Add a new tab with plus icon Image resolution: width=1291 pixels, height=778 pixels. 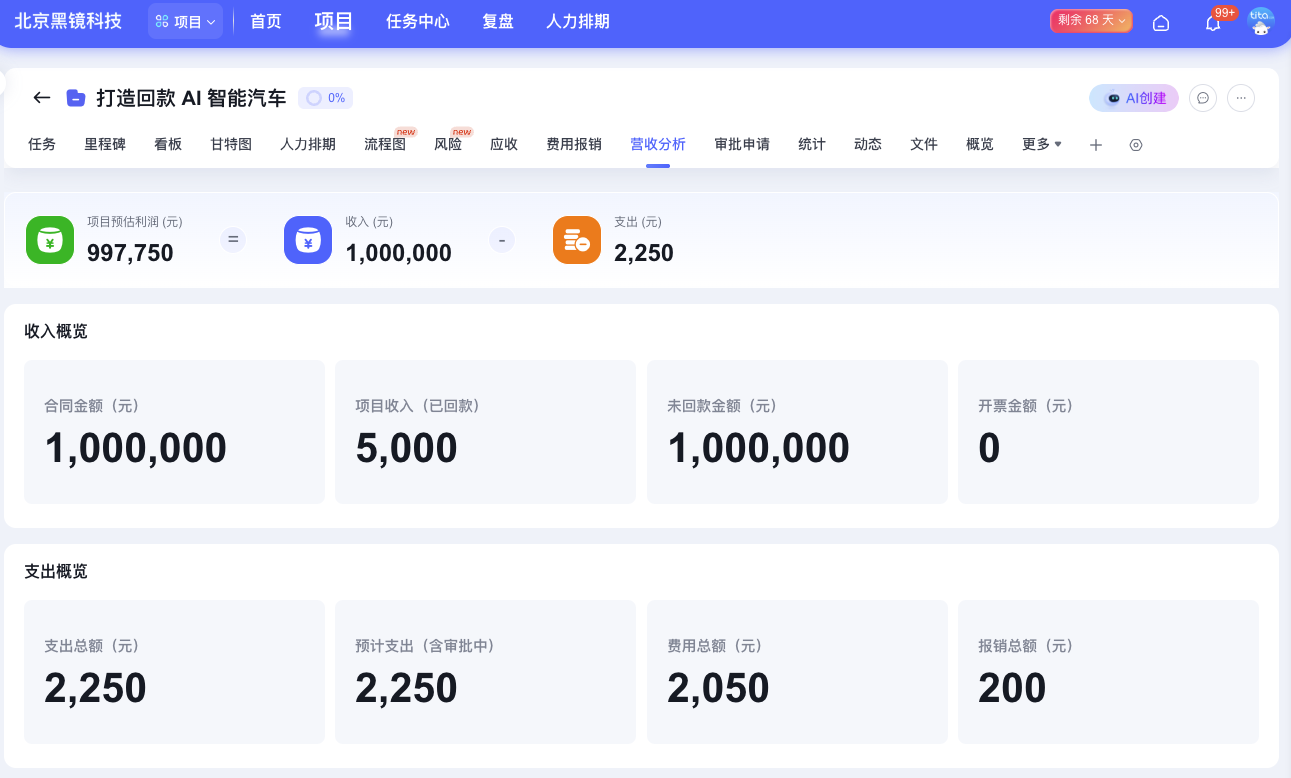(1096, 145)
